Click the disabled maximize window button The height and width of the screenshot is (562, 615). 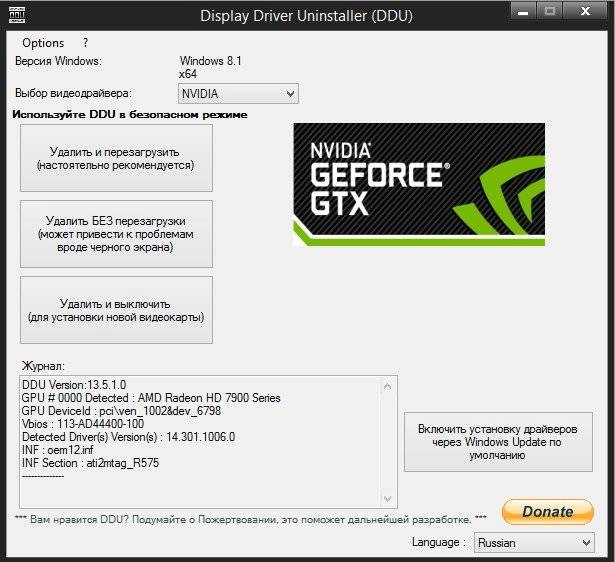pyautogui.click(x=549, y=11)
